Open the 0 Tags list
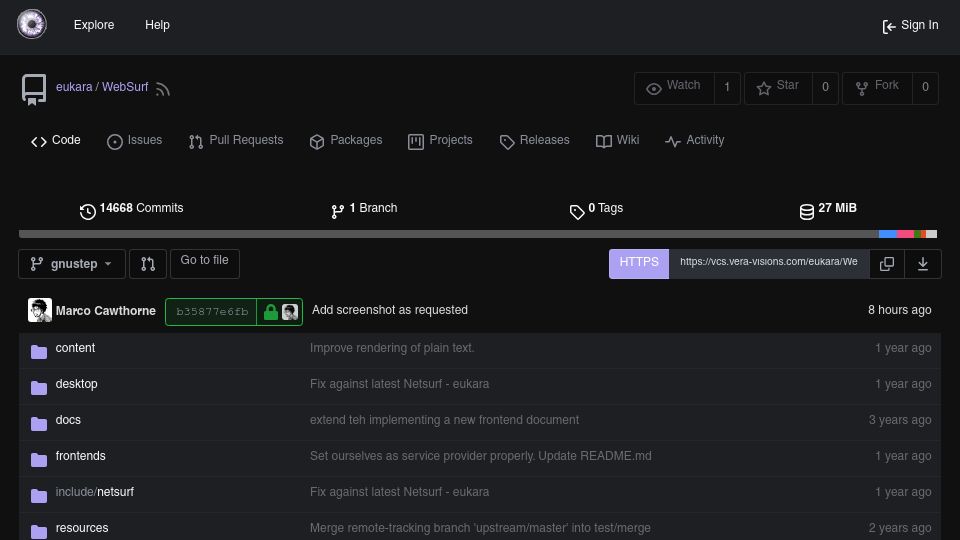This screenshot has width=960, height=540. pyautogui.click(x=596, y=209)
